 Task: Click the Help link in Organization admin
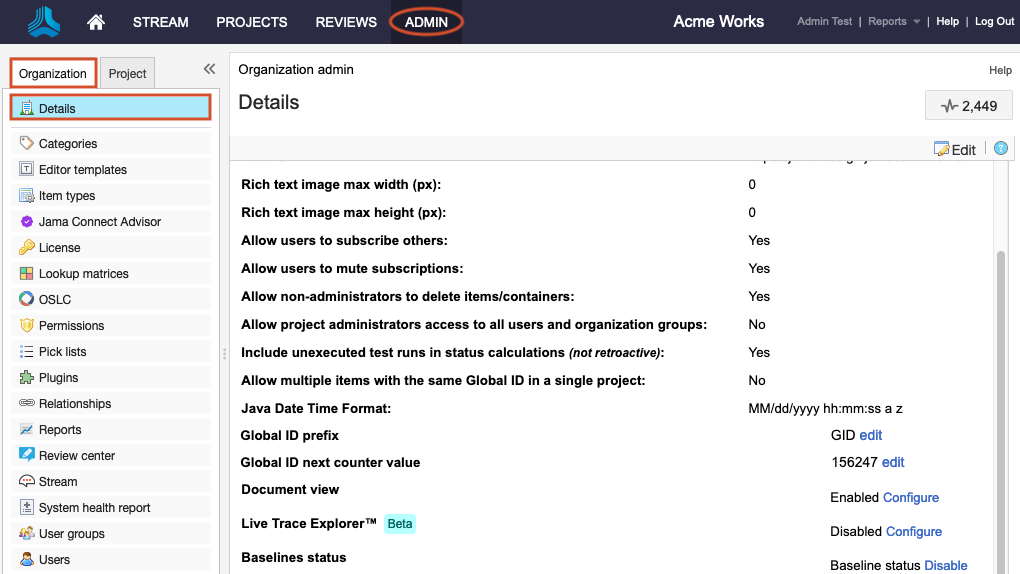[x=1000, y=70]
